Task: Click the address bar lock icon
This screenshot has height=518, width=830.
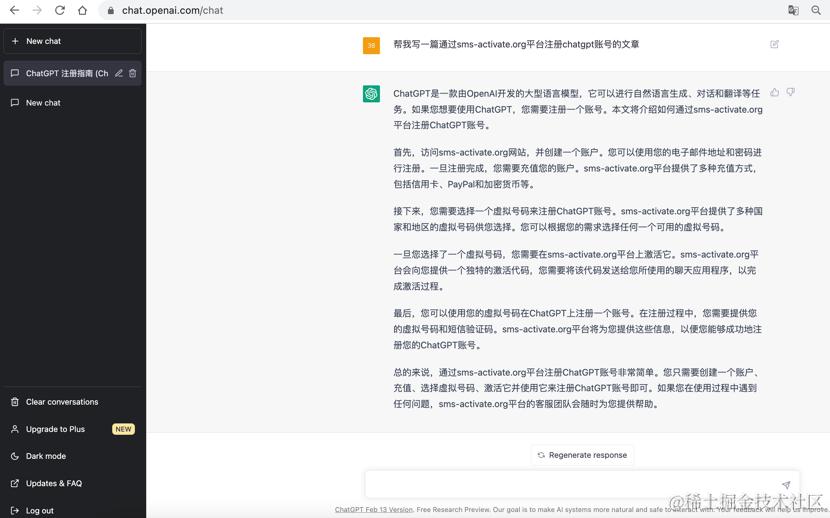Action: [x=111, y=11]
